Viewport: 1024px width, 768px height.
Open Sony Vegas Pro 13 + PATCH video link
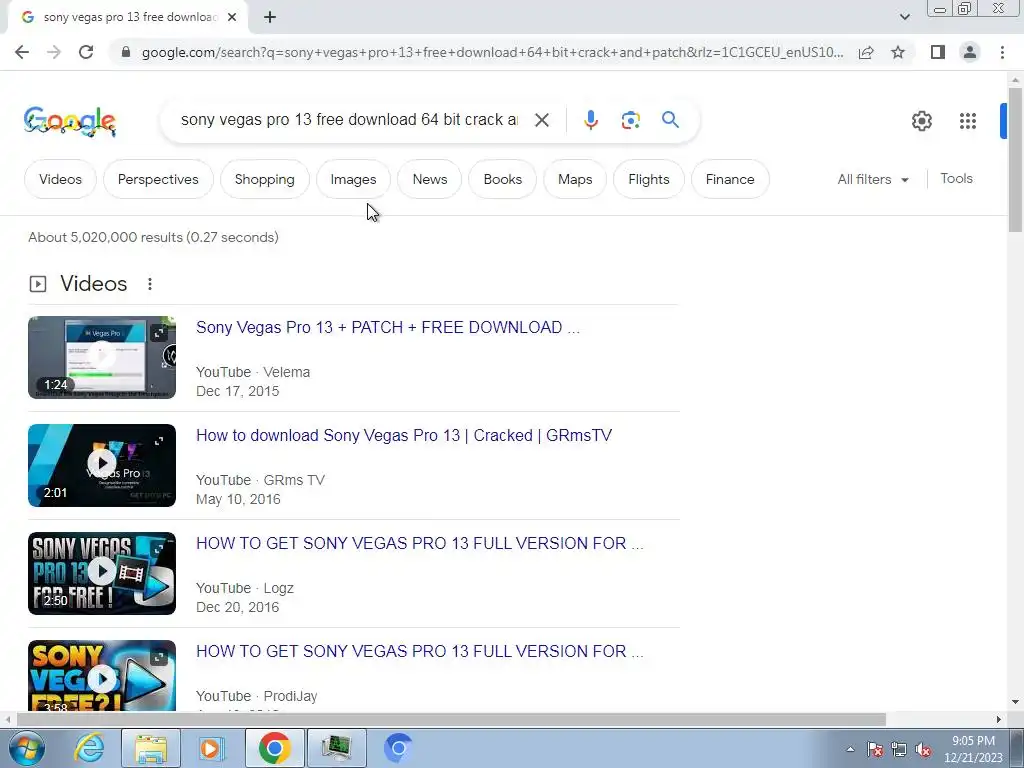tap(388, 327)
